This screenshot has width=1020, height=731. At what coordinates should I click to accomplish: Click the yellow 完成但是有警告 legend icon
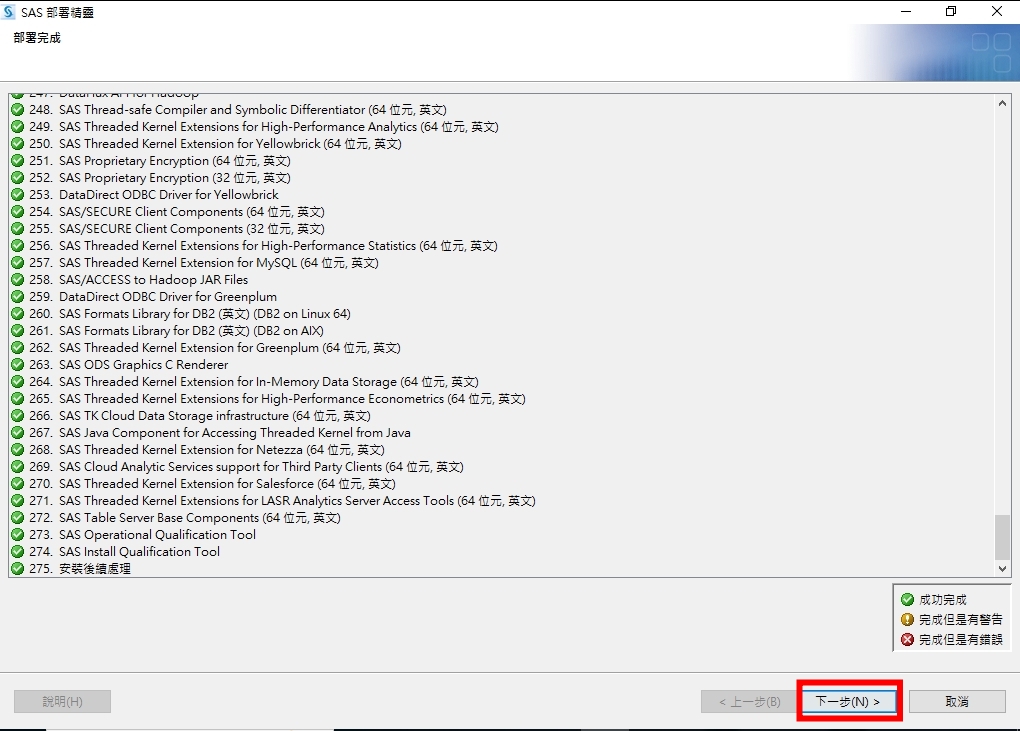pos(907,620)
